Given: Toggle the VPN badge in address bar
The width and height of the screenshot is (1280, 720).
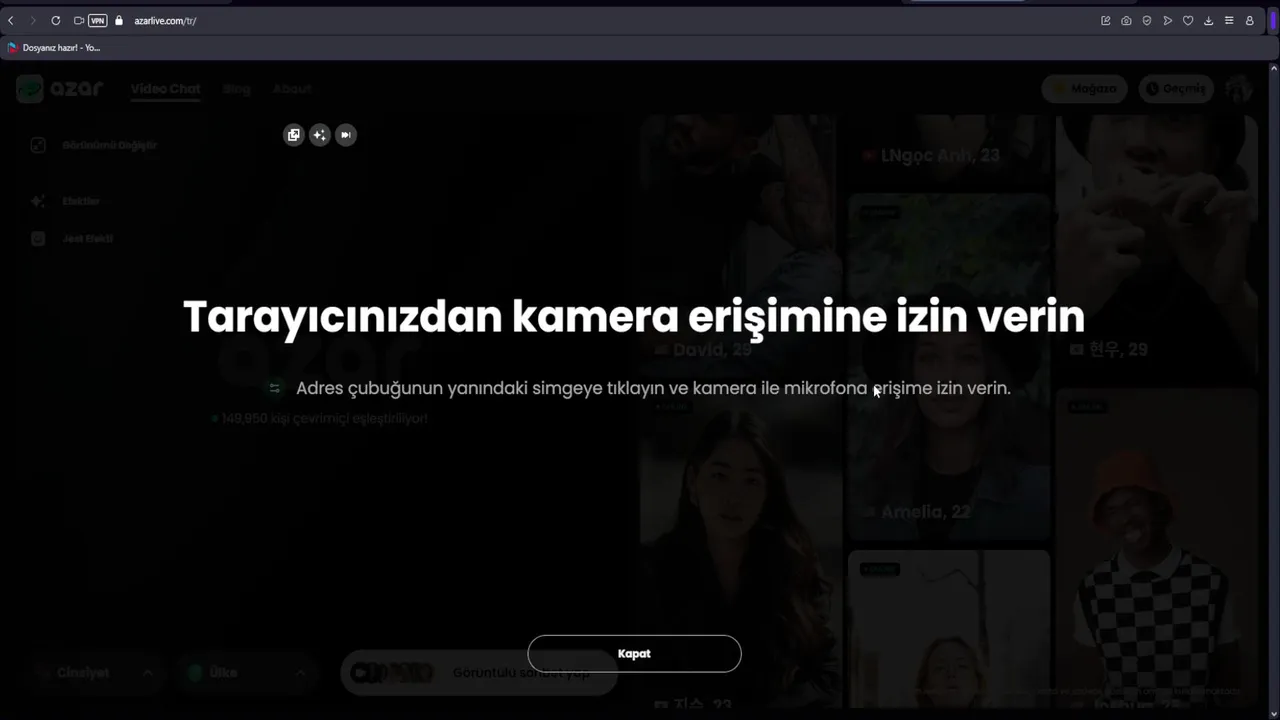Looking at the screenshot, I should (98, 20).
